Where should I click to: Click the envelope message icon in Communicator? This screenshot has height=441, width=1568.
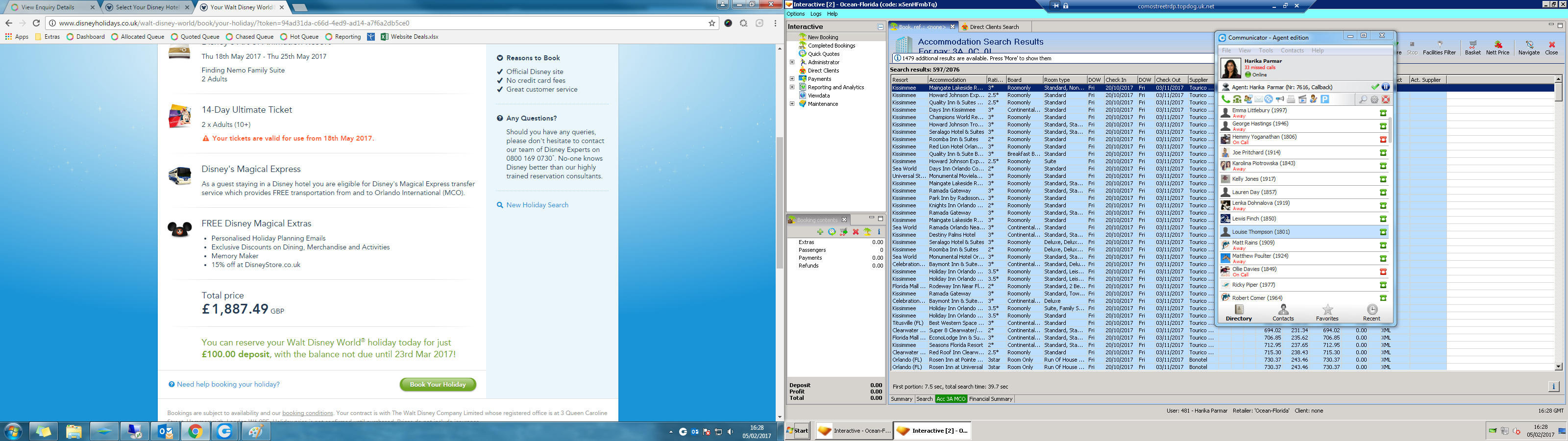click(1258, 99)
